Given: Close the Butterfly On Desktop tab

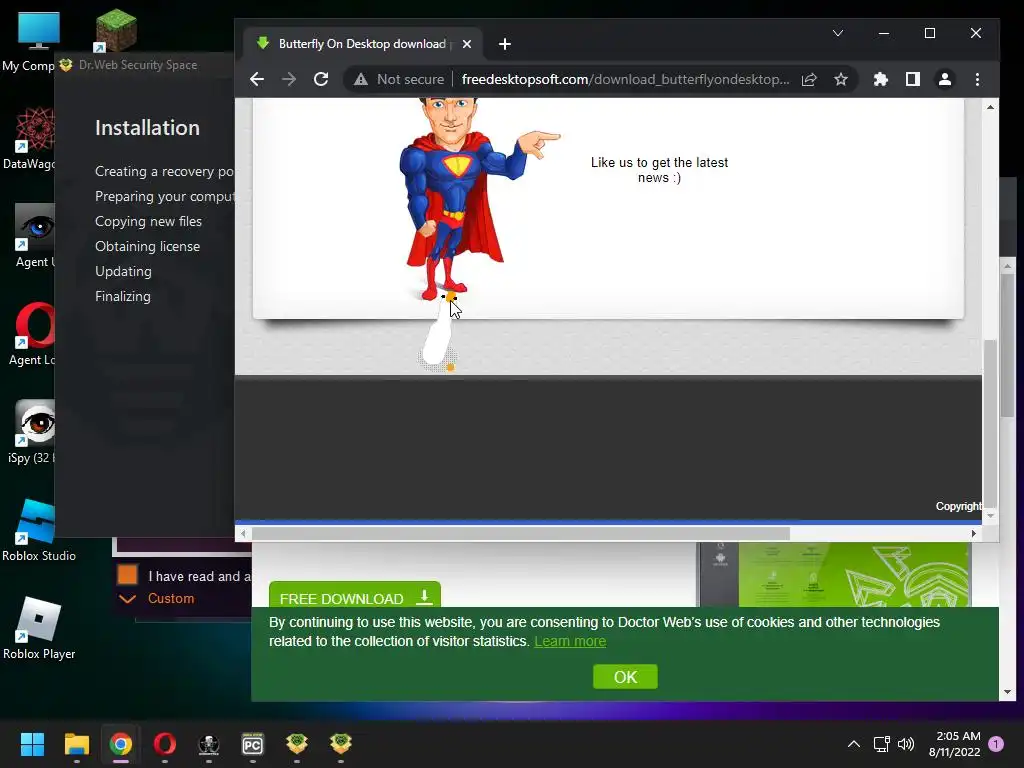Looking at the screenshot, I should point(467,44).
